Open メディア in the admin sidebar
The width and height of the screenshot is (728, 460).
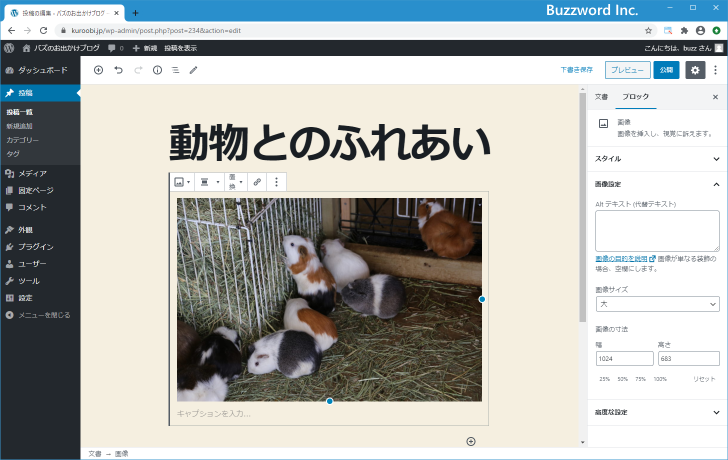32,173
